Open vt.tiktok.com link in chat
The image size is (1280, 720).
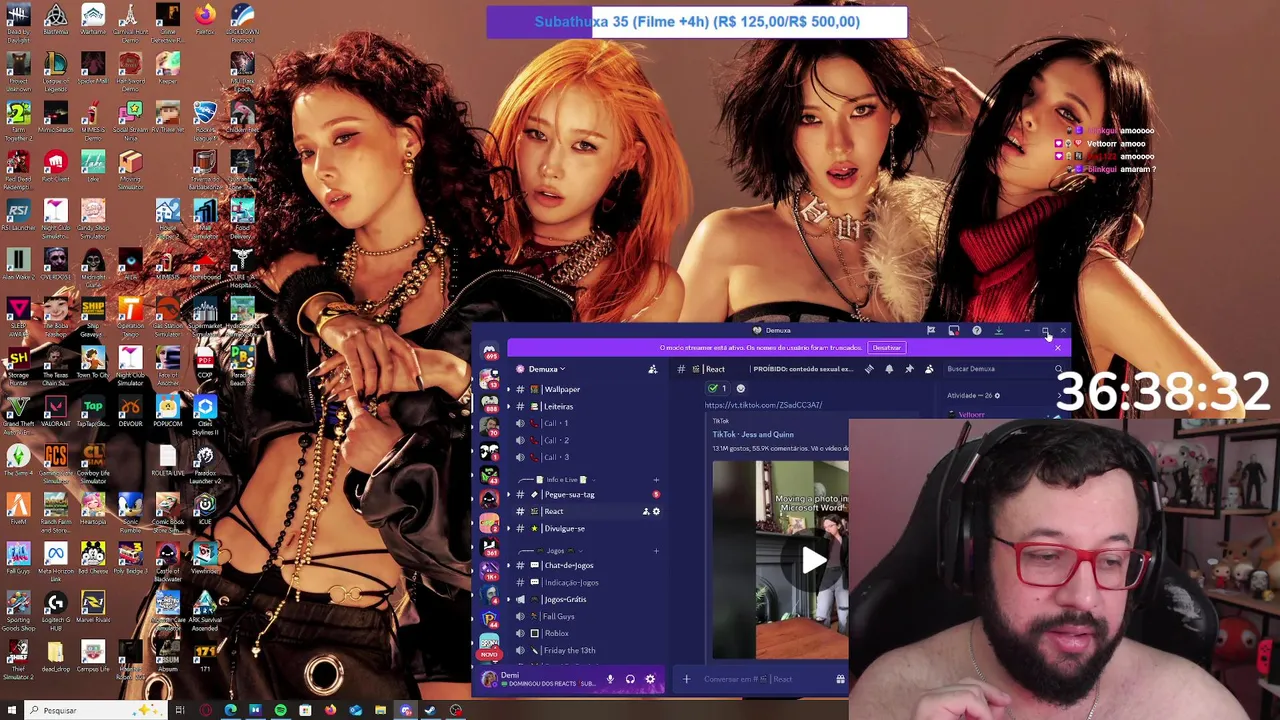click(763, 405)
